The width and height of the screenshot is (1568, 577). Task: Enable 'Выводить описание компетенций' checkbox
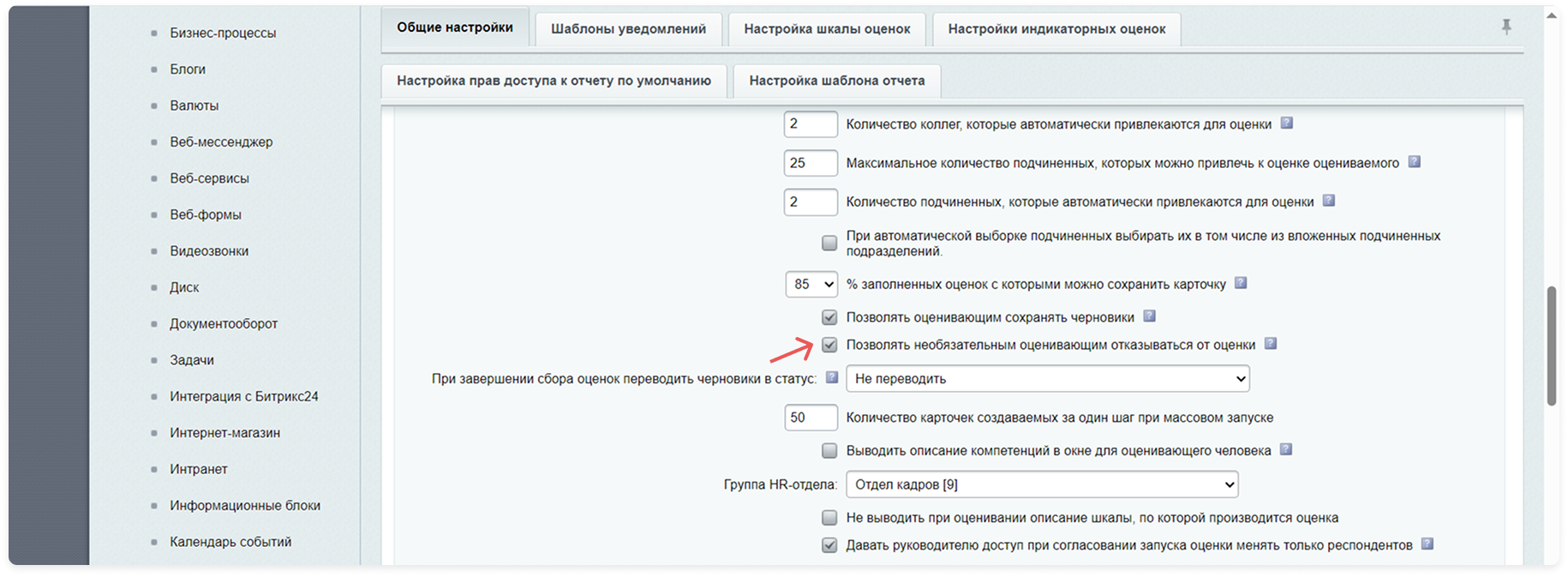(829, 451)
